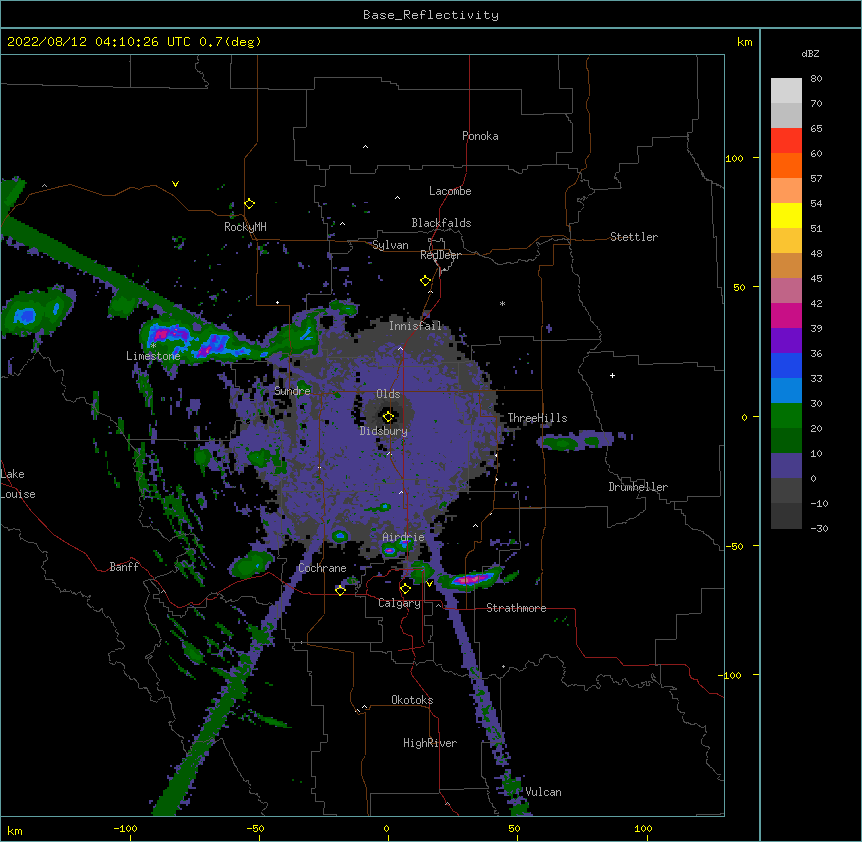Click the Innisfail city label

tap(415, 326)
